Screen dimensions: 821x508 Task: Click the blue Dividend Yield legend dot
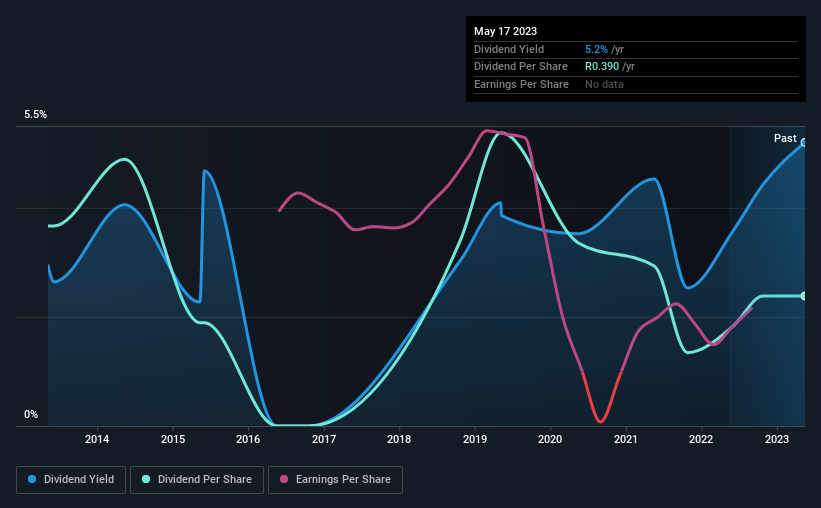point(32,479)
